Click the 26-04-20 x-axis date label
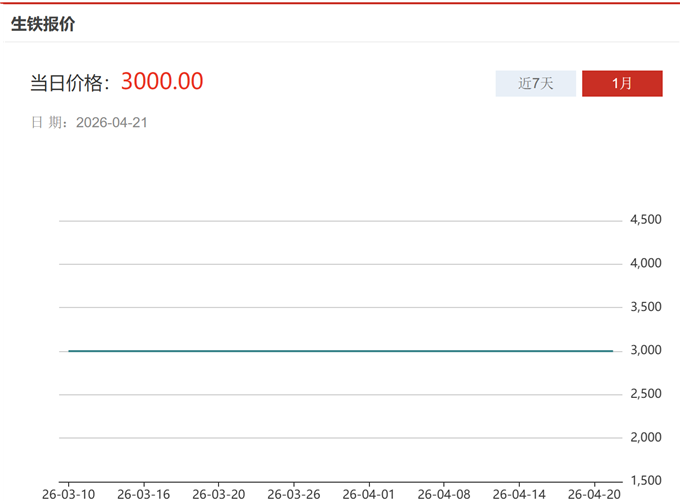 pos(595,493)
